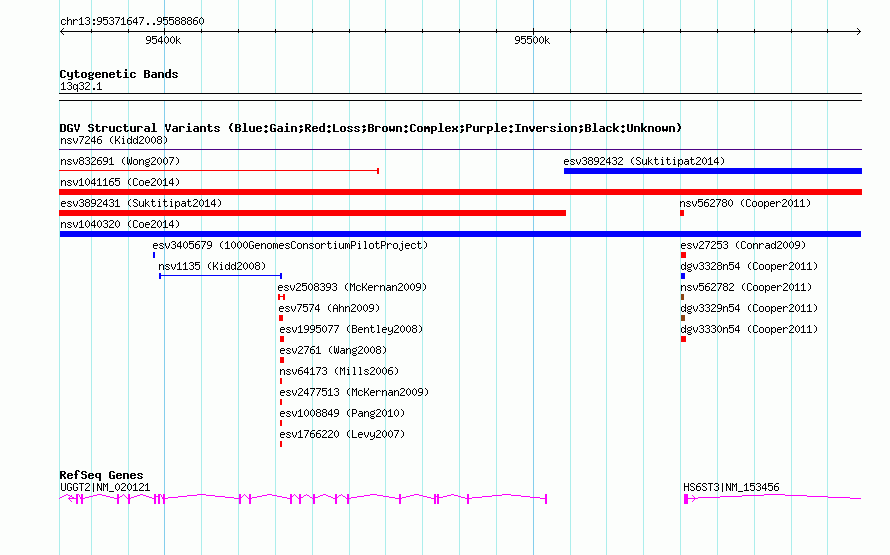Select variant label nsv832691 (Wong2007)

pyautogui.click(x=120, y=161)
